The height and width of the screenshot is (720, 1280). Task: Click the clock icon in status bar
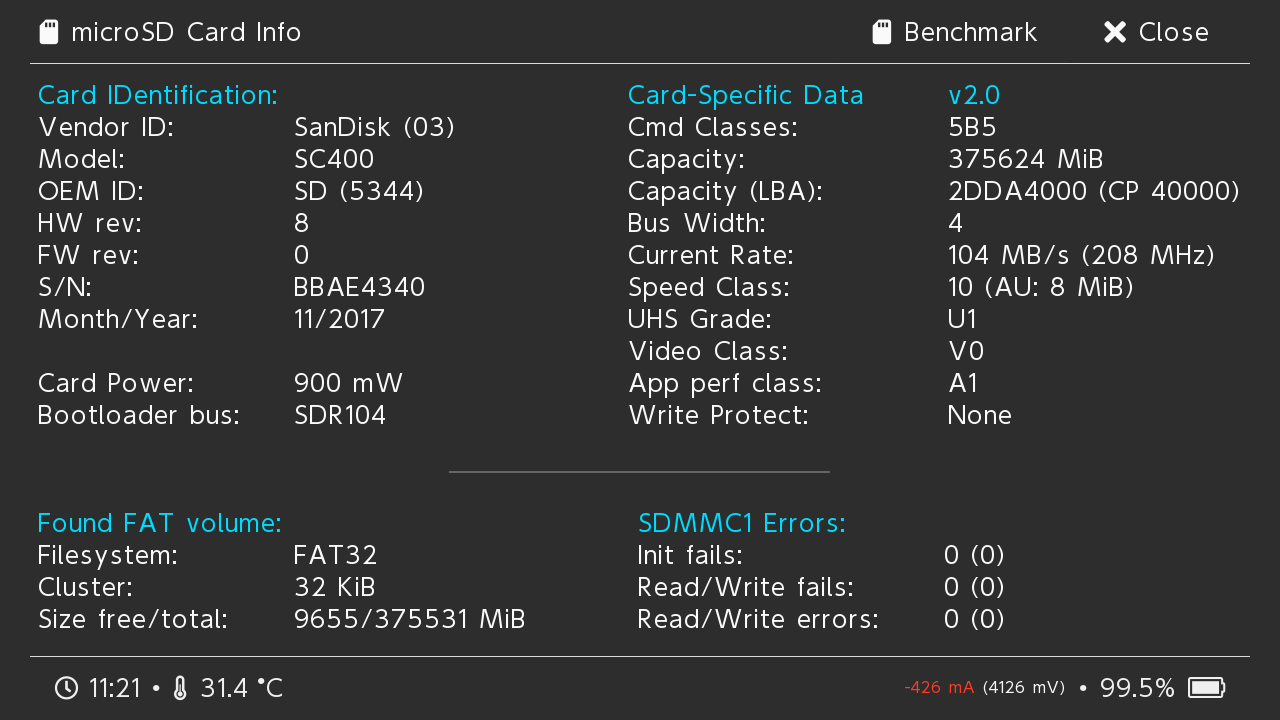click(66, 688)
